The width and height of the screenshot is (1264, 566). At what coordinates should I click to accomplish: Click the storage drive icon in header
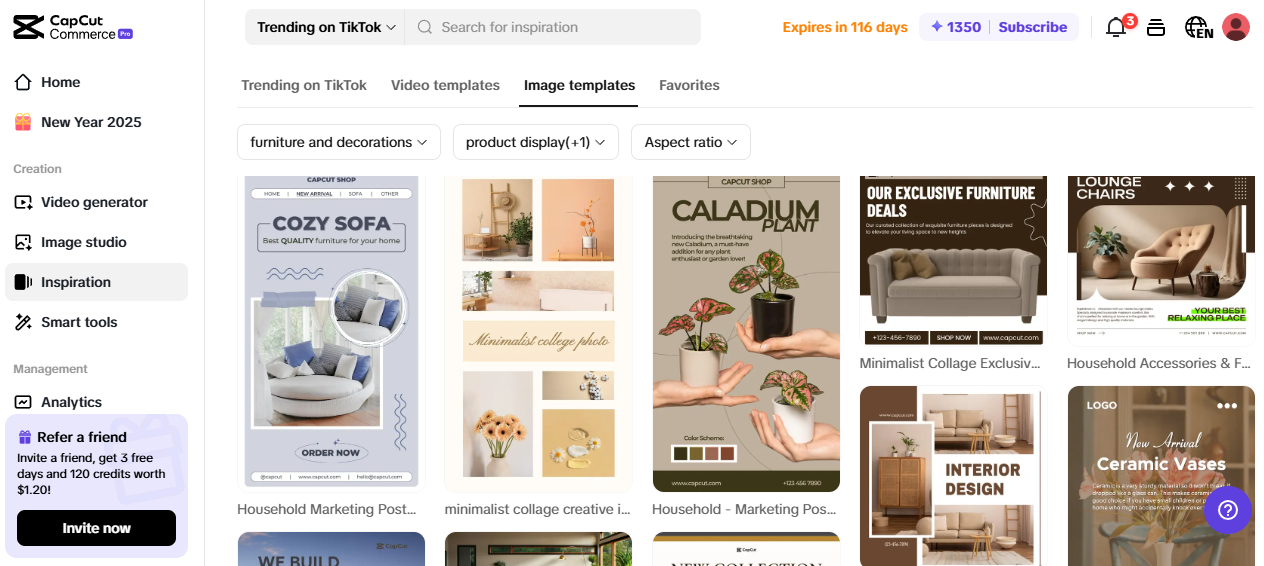tap(1156, 27)
